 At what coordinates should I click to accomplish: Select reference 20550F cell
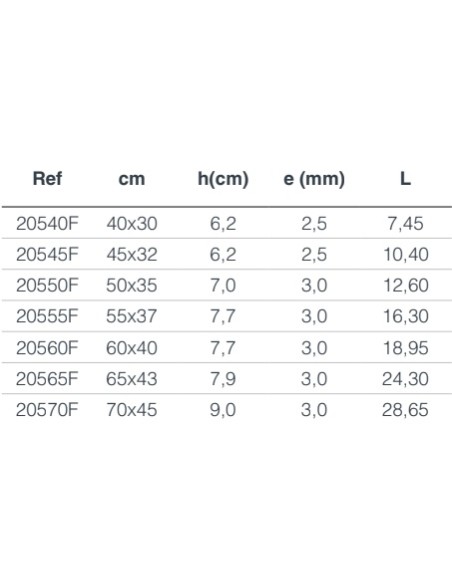[47, 286]
